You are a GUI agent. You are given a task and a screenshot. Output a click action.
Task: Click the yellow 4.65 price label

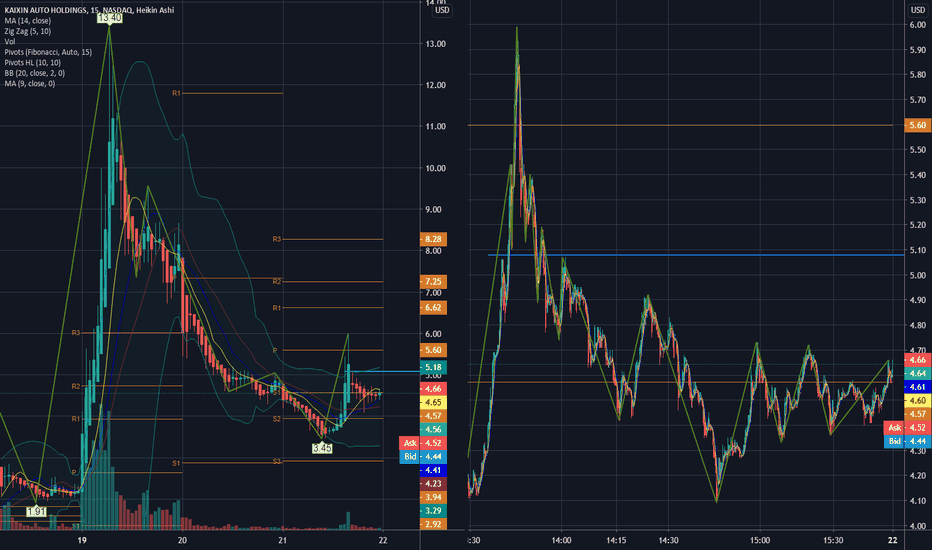point(433,403)
